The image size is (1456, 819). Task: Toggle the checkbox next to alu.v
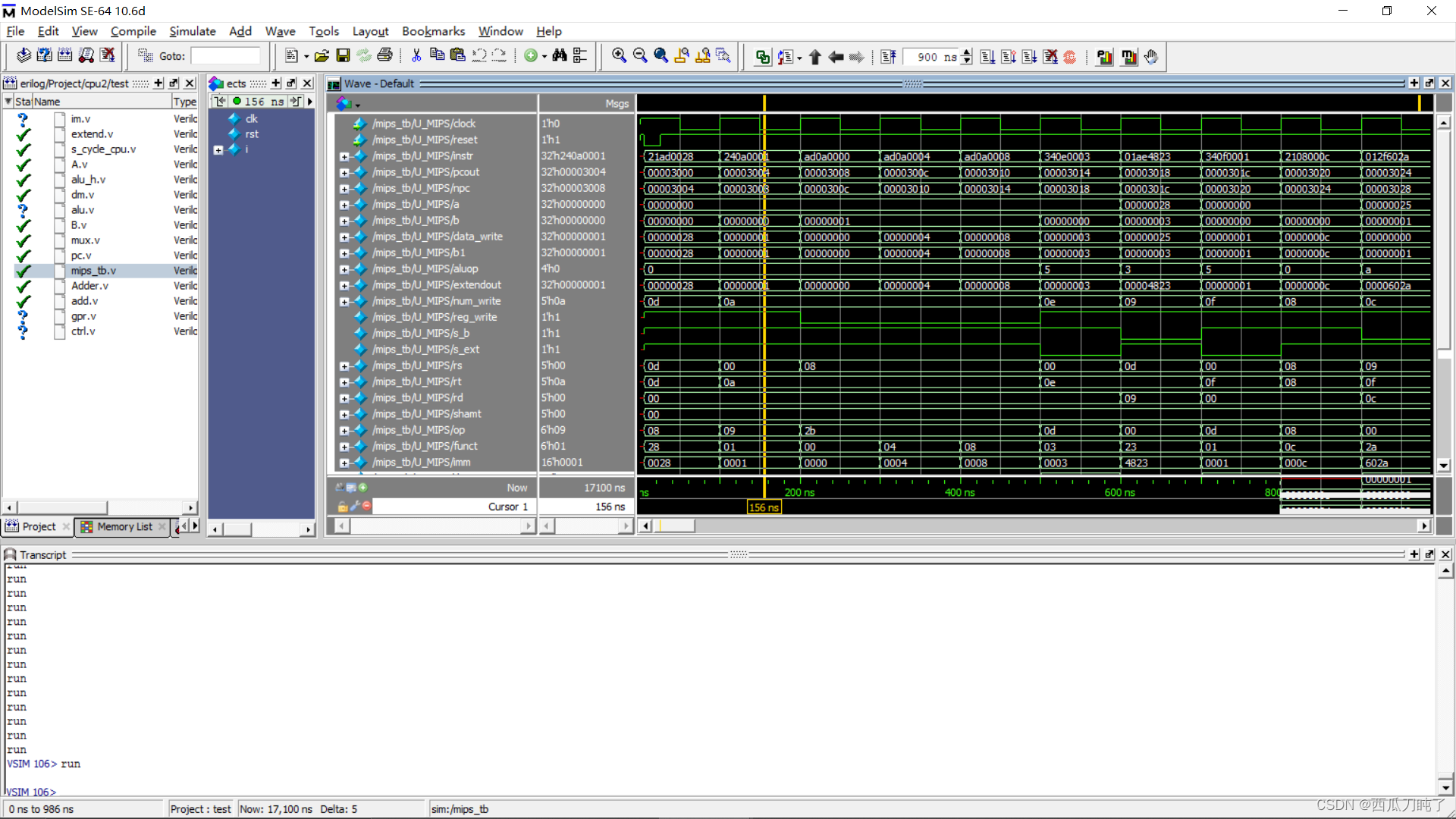[59, 210]
